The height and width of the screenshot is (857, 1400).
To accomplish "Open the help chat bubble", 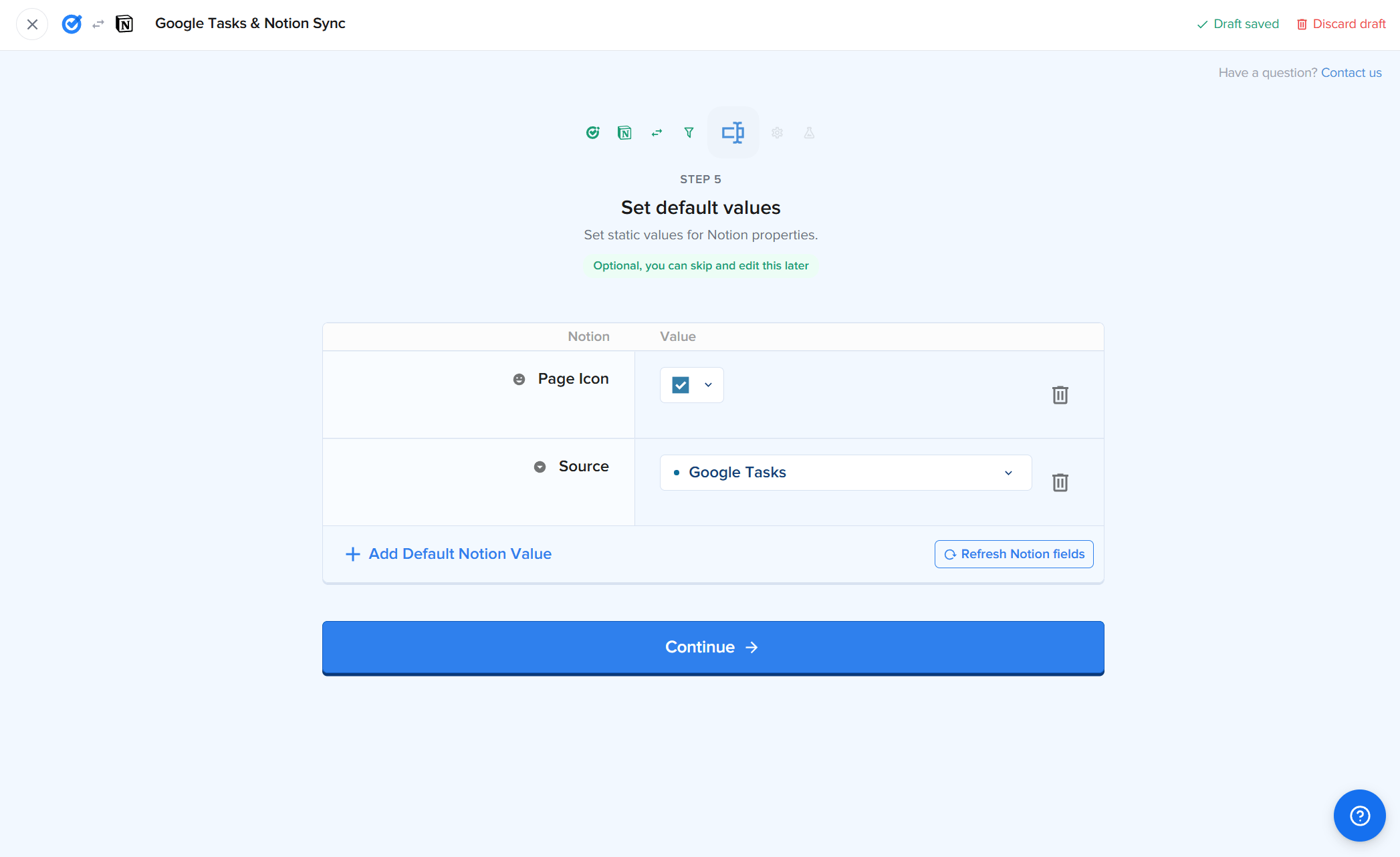I will pos(1359,816).
